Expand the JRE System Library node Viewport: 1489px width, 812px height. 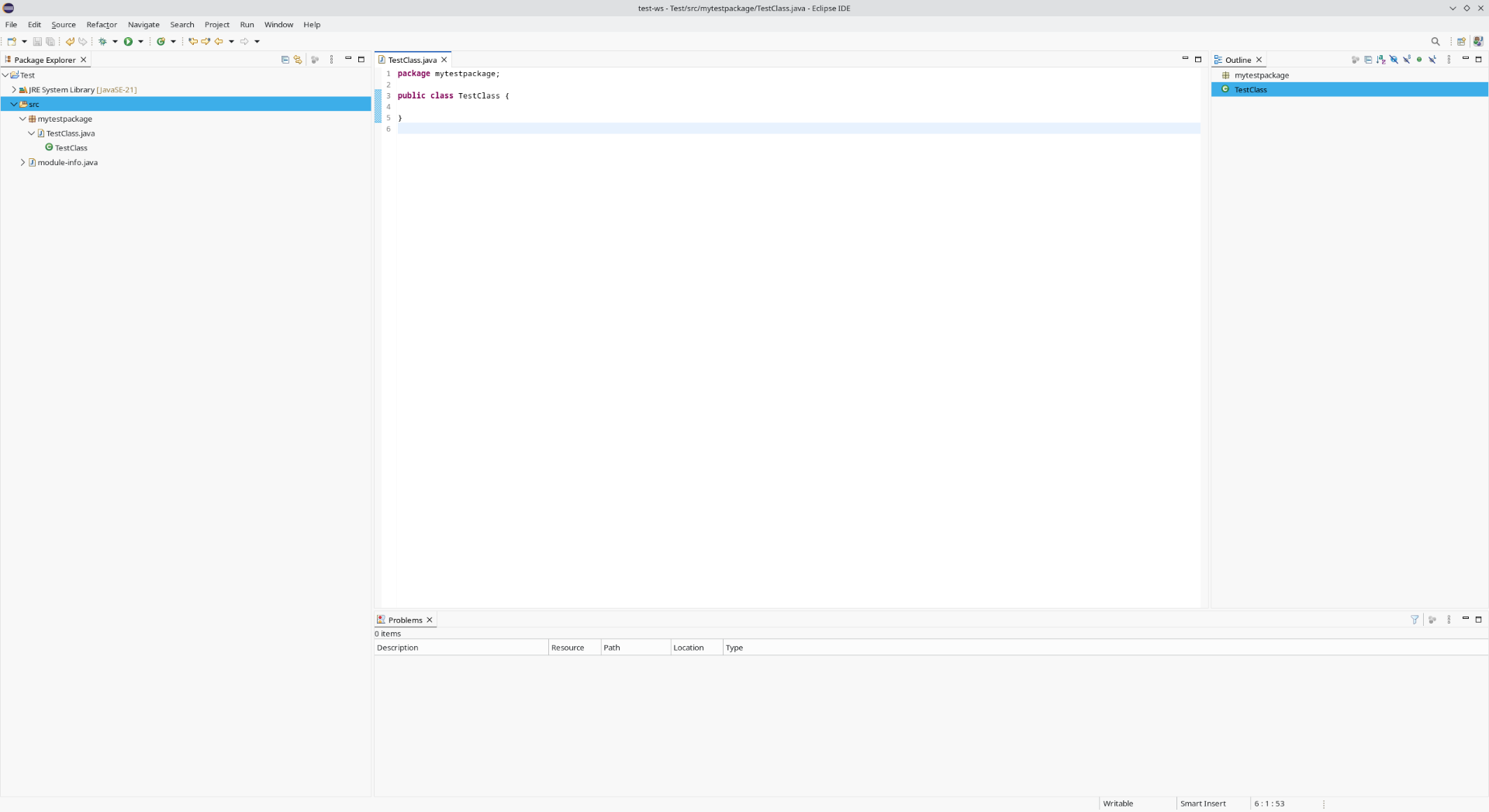pos(14,90)
